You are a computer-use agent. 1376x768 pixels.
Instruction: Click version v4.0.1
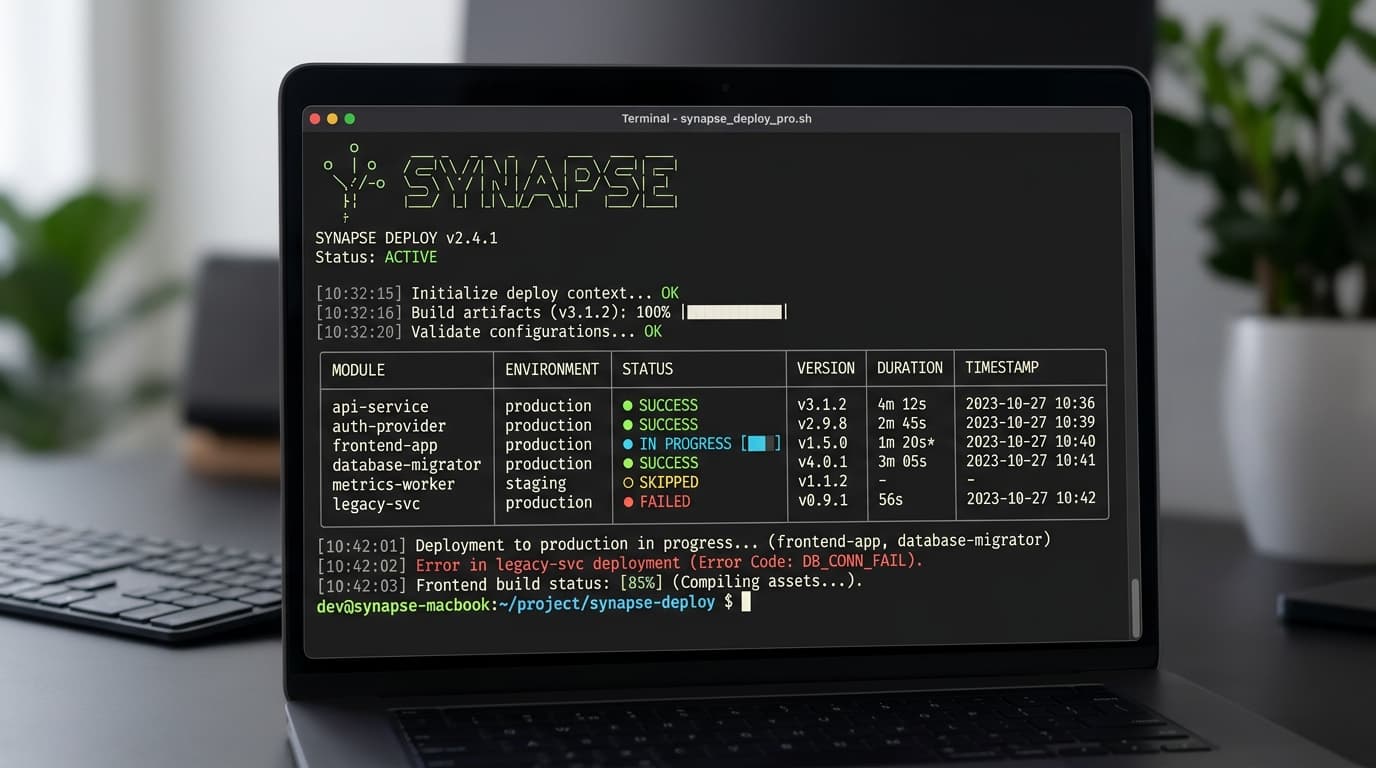pos(822,462)
